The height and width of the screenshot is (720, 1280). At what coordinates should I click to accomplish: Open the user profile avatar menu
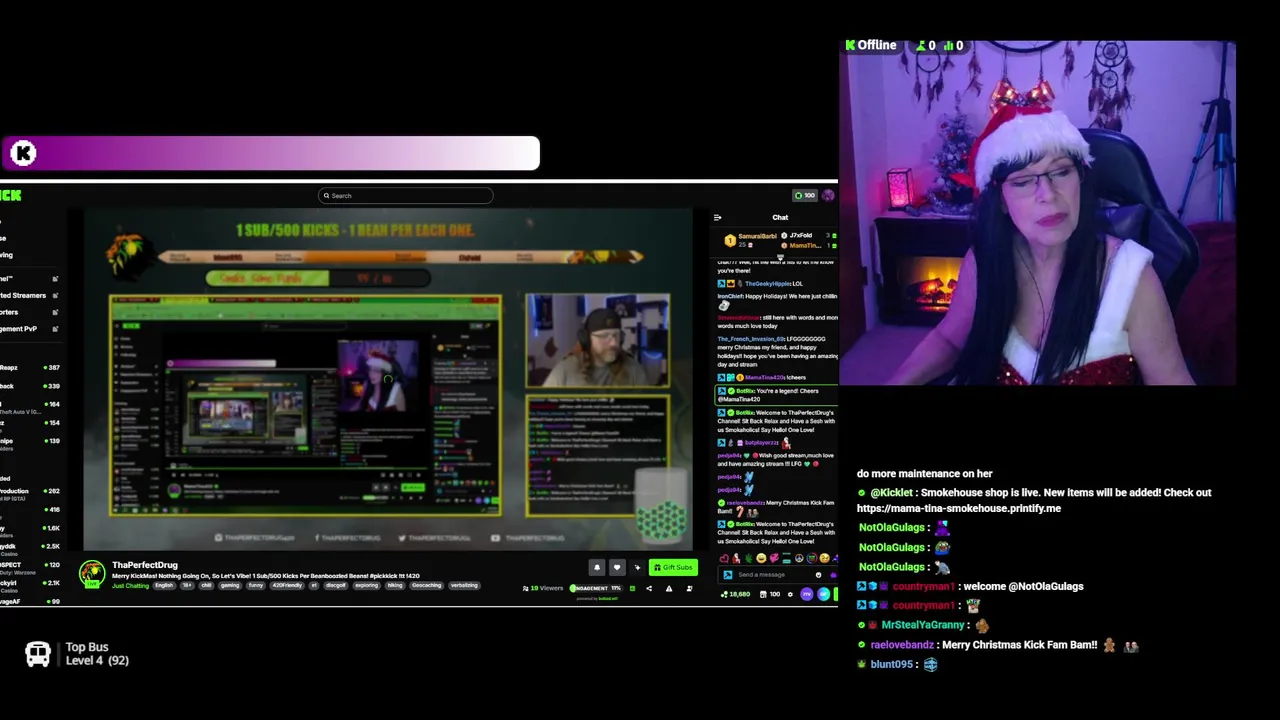point(828,195)
